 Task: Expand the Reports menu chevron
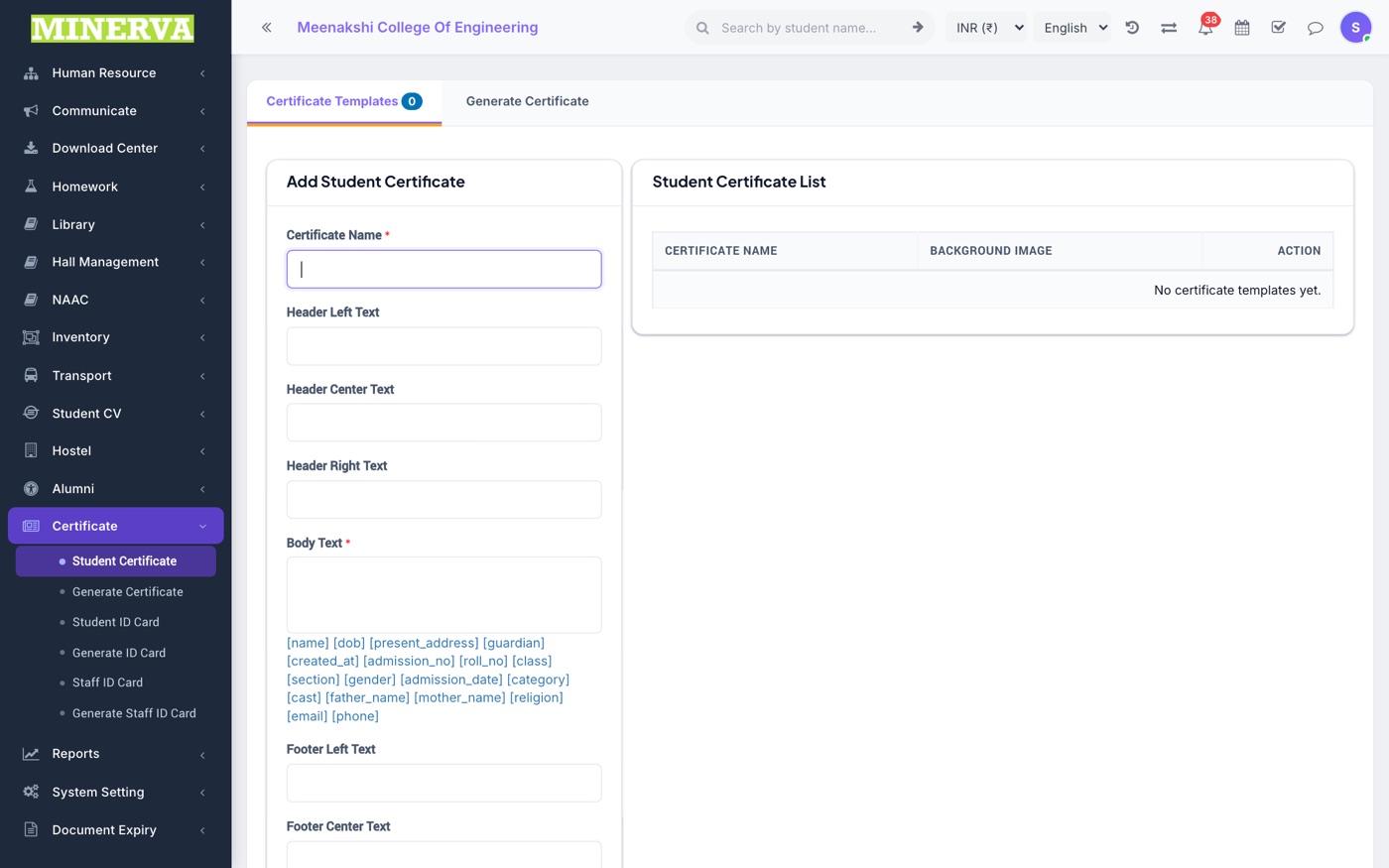tap(202, 755)
